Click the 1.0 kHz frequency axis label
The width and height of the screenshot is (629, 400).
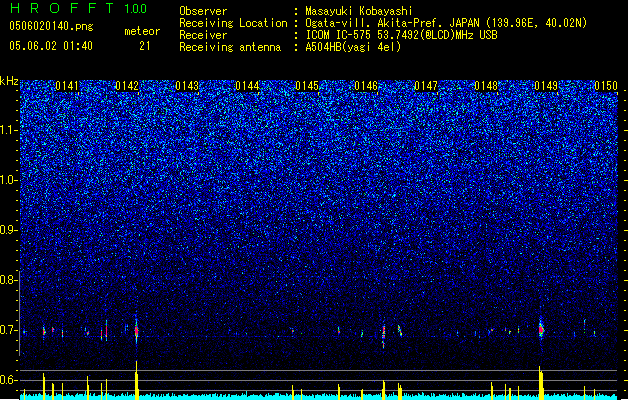[x=9, y=180]
